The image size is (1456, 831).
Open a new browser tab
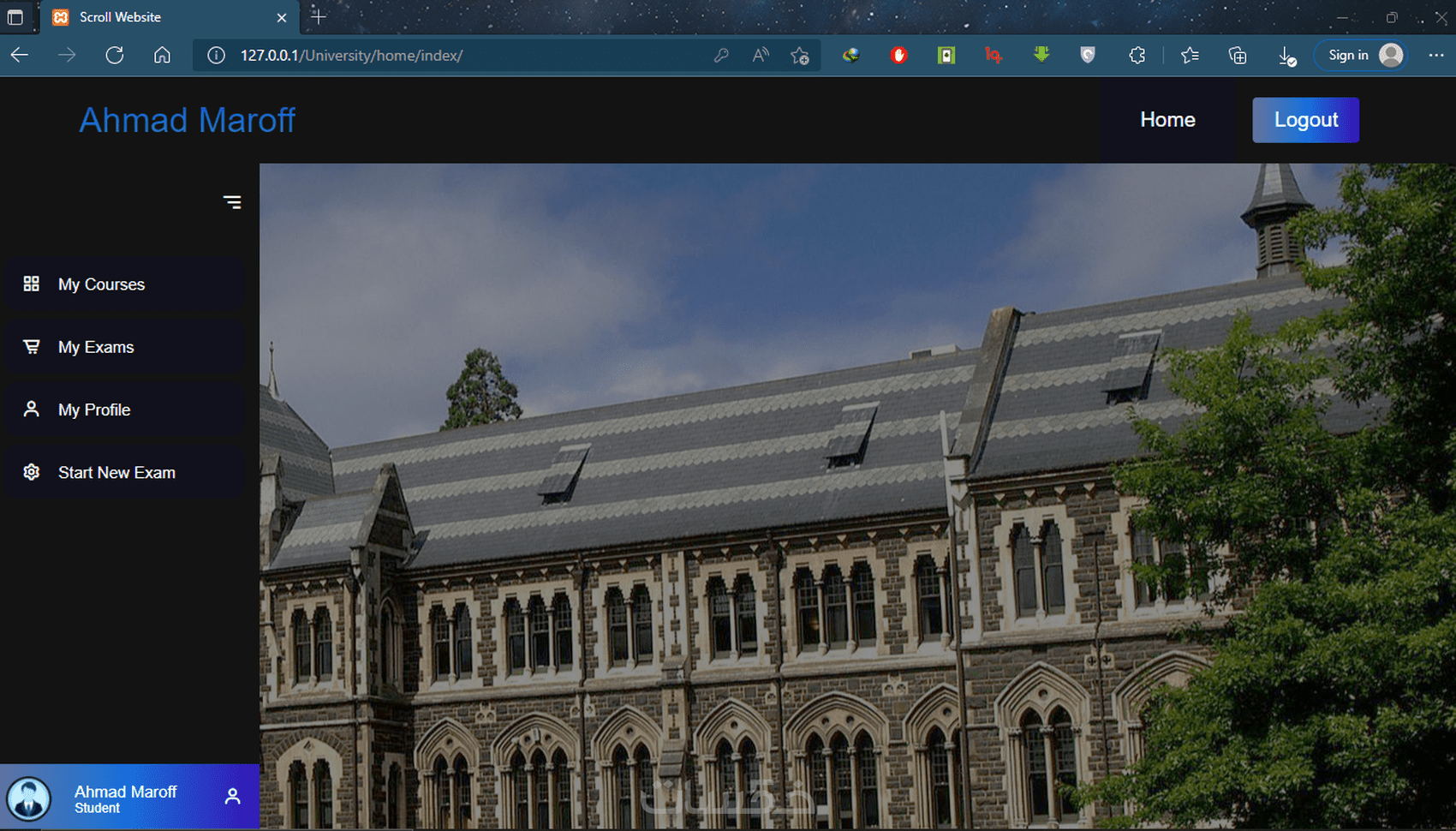(319, 17)
